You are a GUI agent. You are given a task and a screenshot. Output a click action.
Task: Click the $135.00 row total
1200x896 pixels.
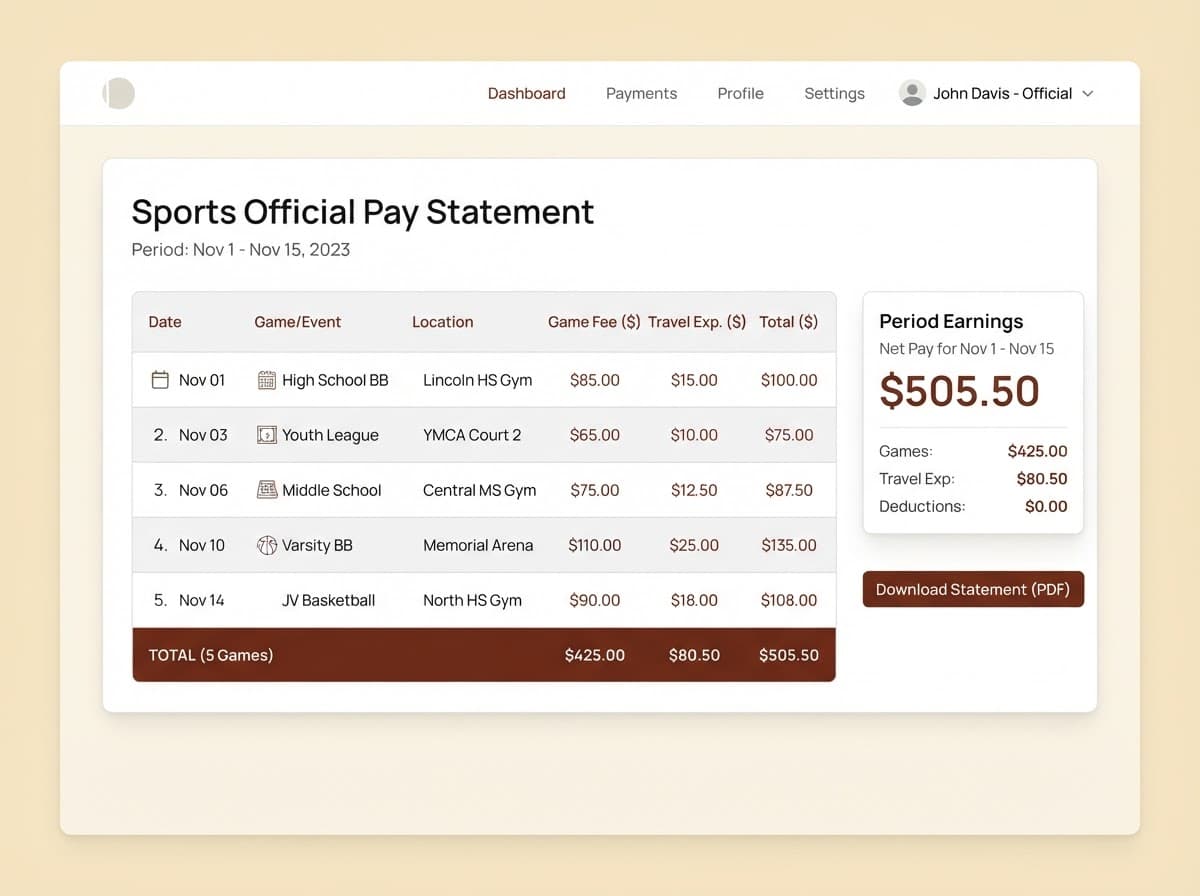pyautogui.click(x=789, y=545)
